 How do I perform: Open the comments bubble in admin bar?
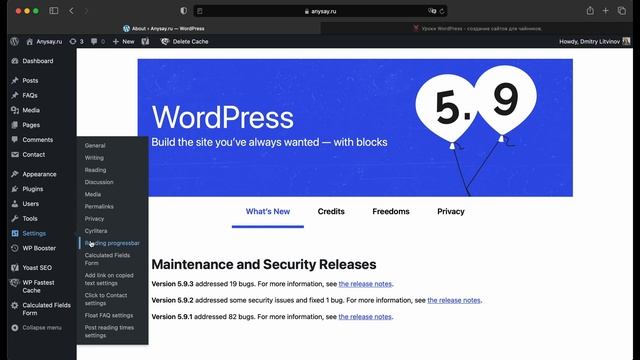point(98,41)
